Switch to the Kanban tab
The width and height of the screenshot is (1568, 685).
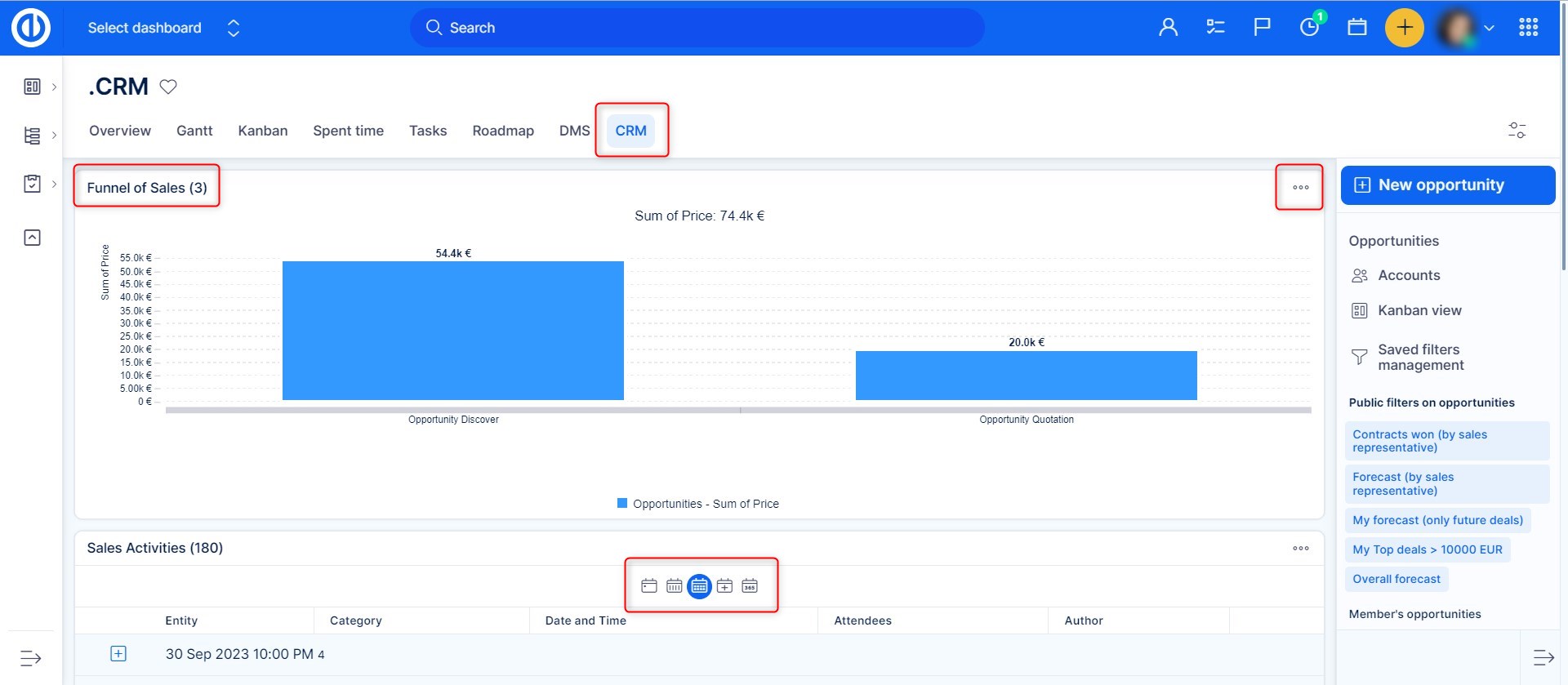pos(262,131)
